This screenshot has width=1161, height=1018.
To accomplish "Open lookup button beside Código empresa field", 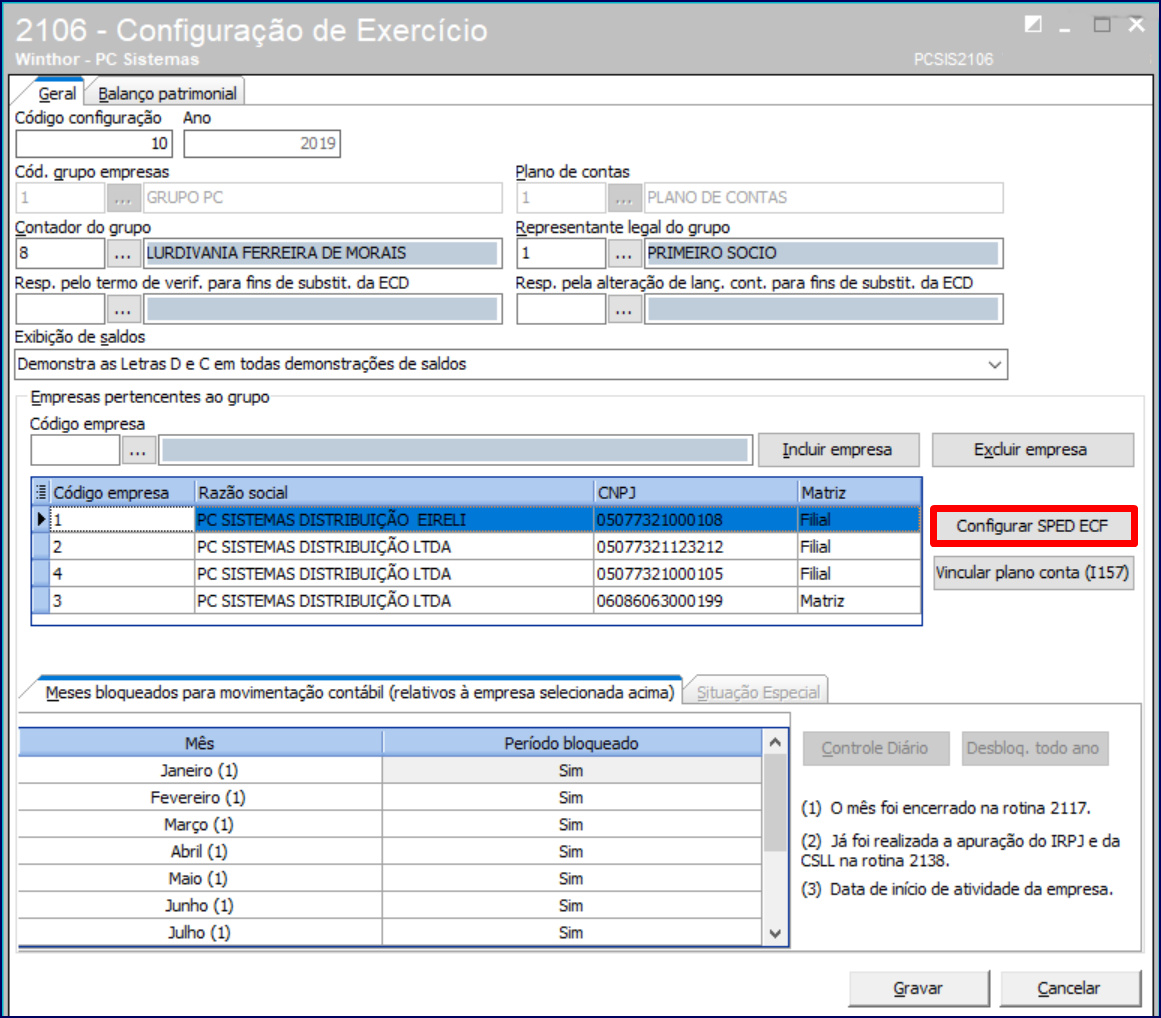I will point(138,451).
